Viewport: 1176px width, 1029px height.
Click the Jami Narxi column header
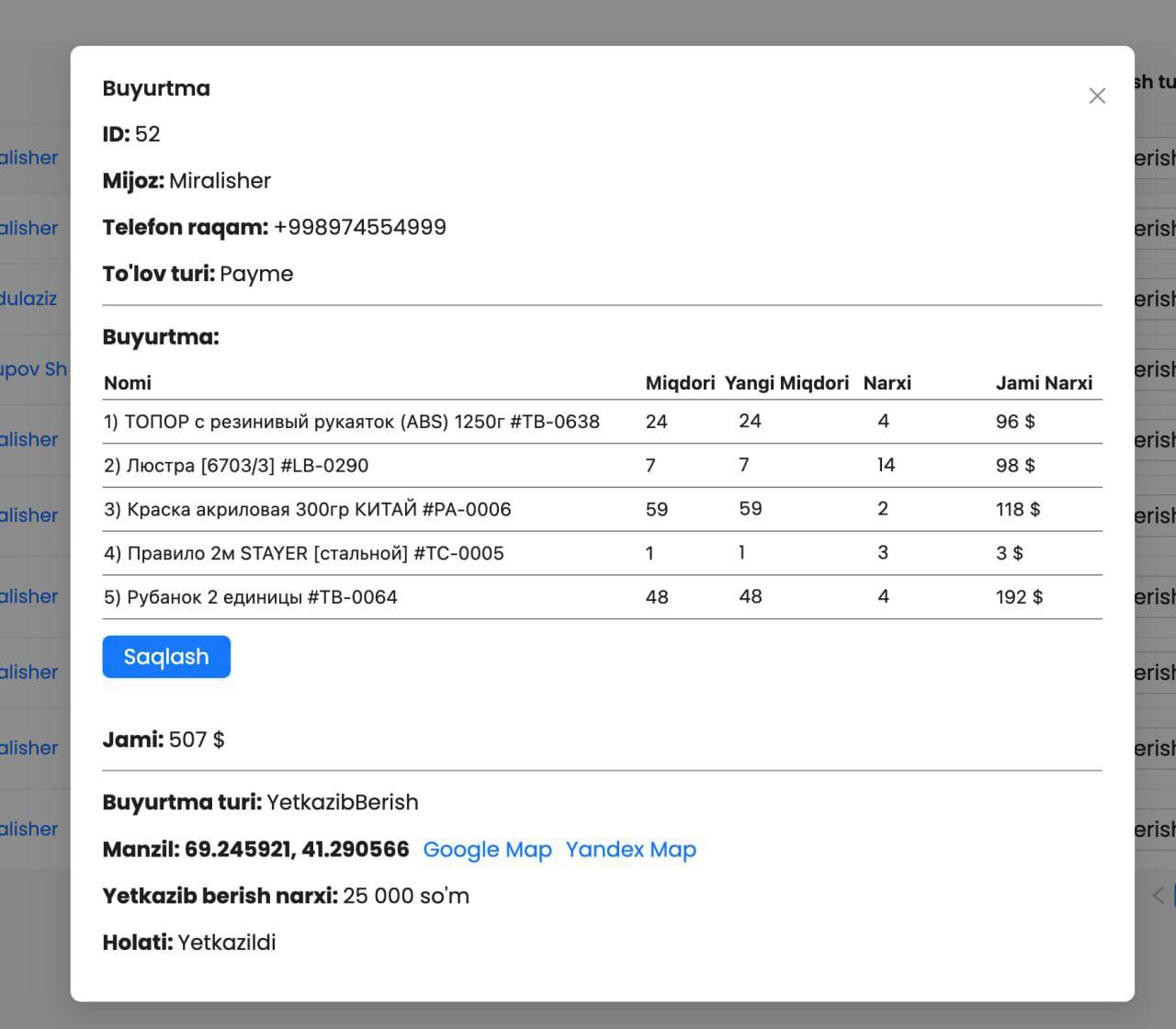(x=1044, y=383)
